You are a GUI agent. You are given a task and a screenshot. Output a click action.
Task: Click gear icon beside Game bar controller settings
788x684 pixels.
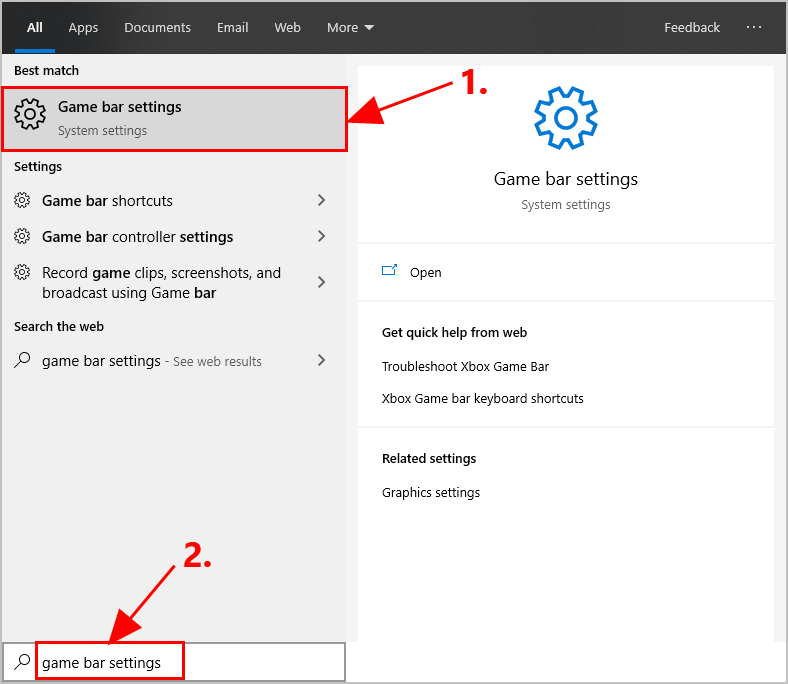pos(22,236)
